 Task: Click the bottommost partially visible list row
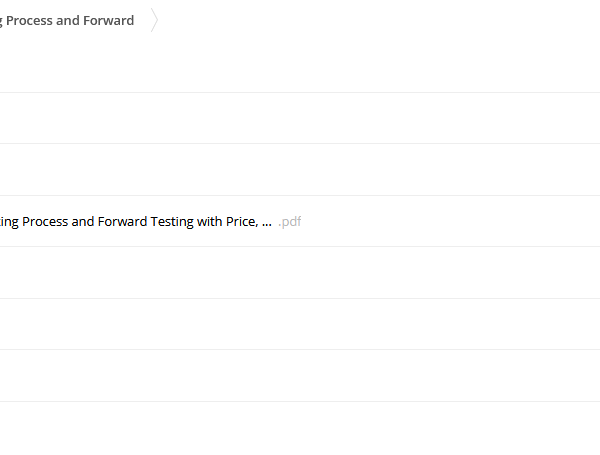tap(300, 428)
